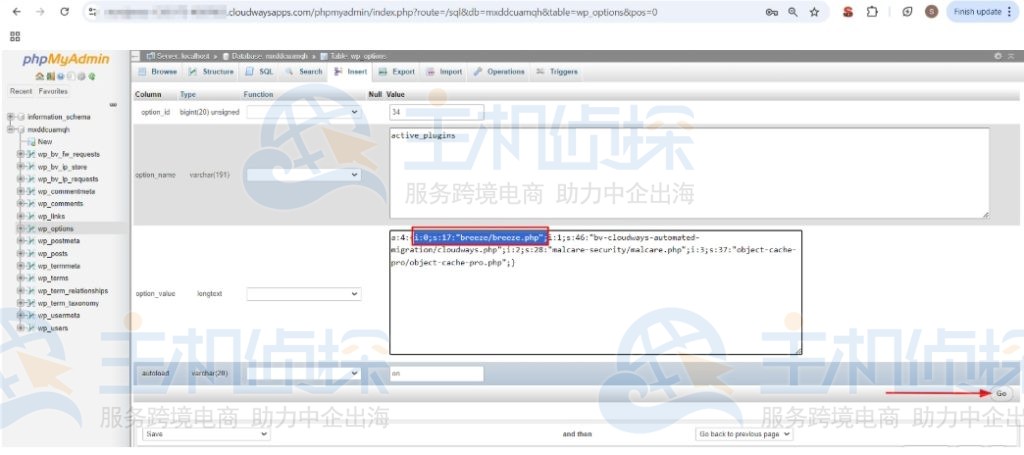Collapse mxddcuamqh database node
Viewport: 1024px width, 455px height.
(x=10, y=129)
